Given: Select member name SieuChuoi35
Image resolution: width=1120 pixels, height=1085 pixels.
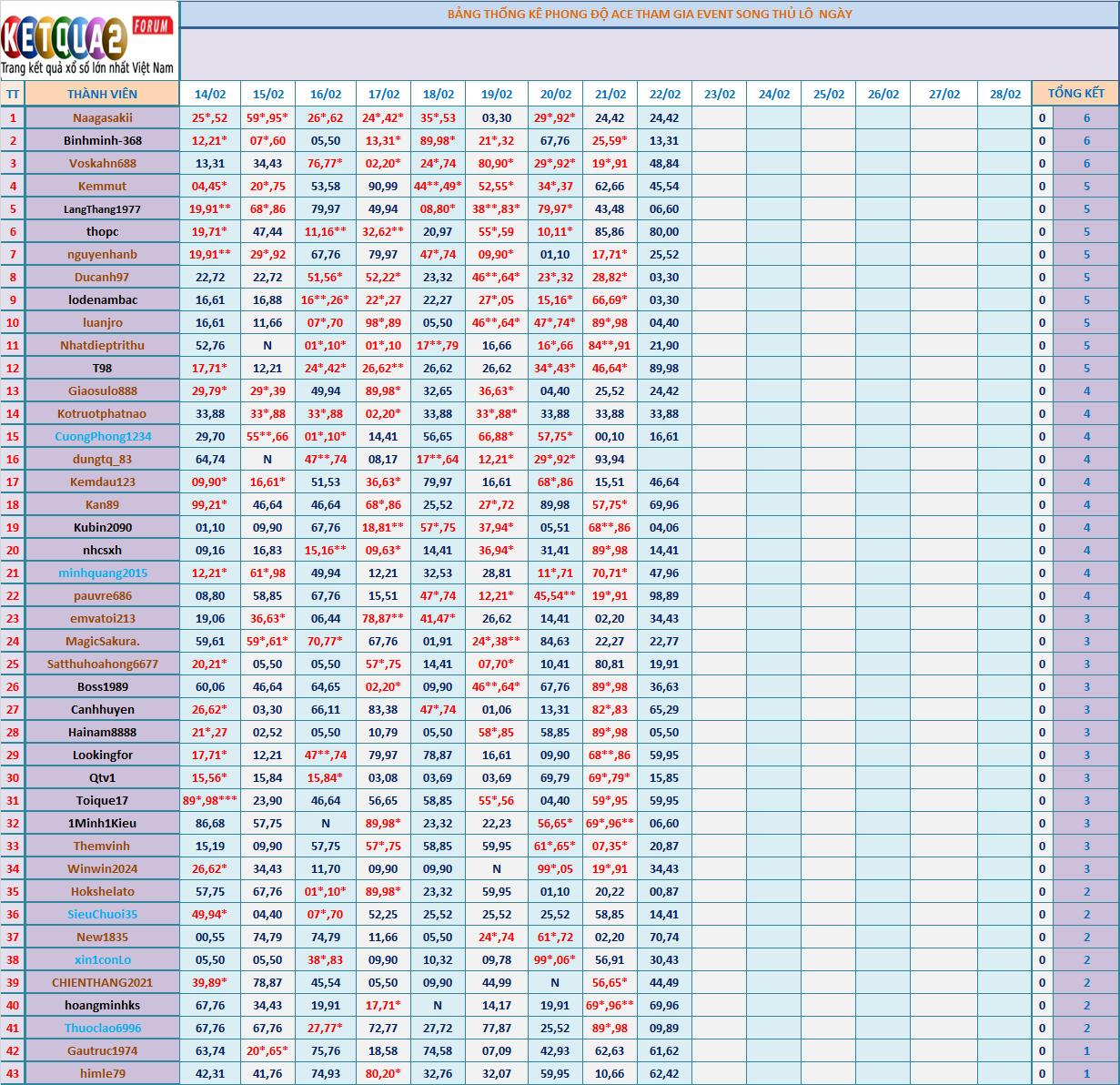Looking at the screenshot, I should click(102, 914).
